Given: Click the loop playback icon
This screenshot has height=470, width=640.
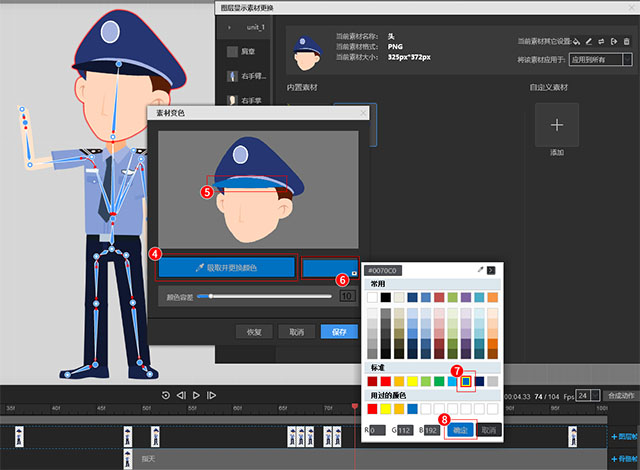Looking at the screenshot, I should tap(166, 395).
